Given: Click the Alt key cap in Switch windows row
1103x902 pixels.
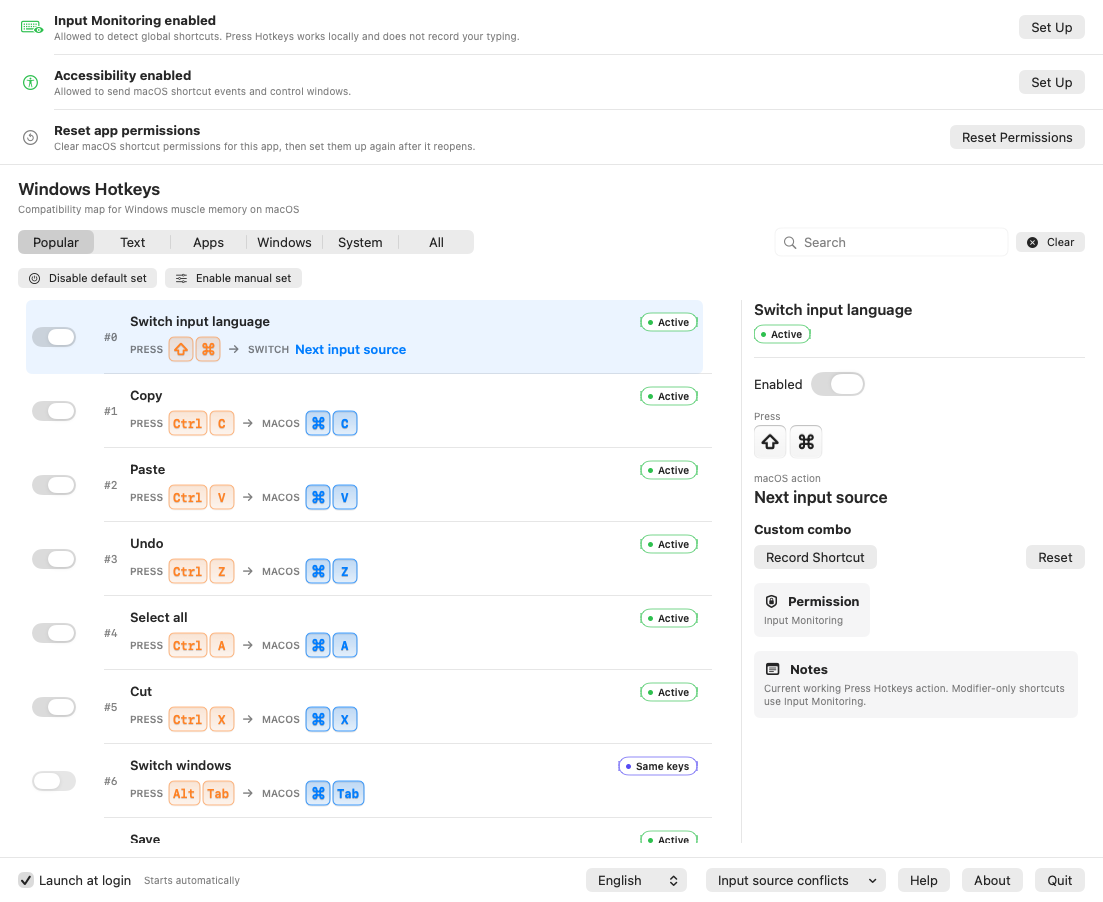Looking at the screenshot, I should click(x=184, y=794).
